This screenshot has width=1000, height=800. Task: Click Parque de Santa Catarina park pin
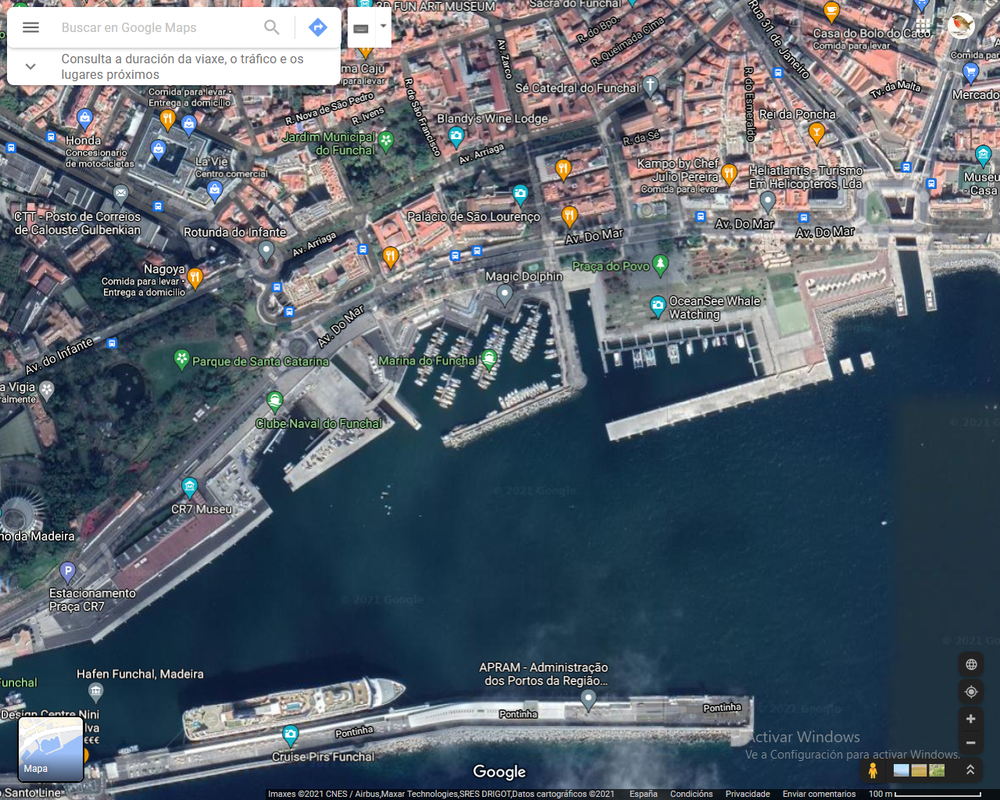[182, 360]
